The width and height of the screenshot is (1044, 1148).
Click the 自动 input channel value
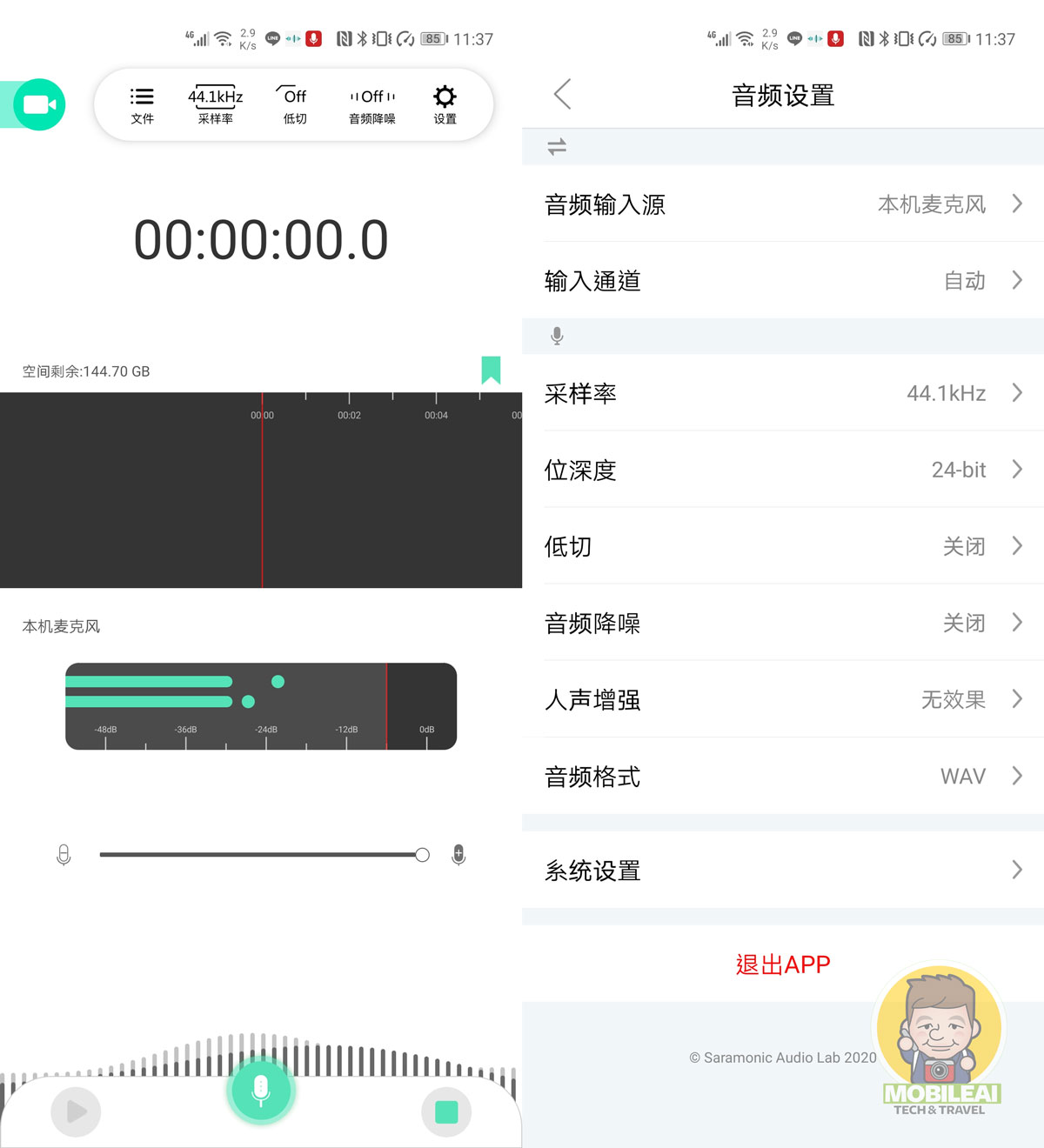965,281
